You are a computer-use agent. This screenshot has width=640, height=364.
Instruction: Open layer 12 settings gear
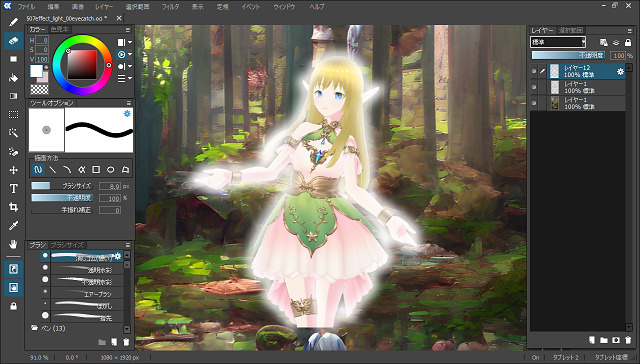coord(620,71)
